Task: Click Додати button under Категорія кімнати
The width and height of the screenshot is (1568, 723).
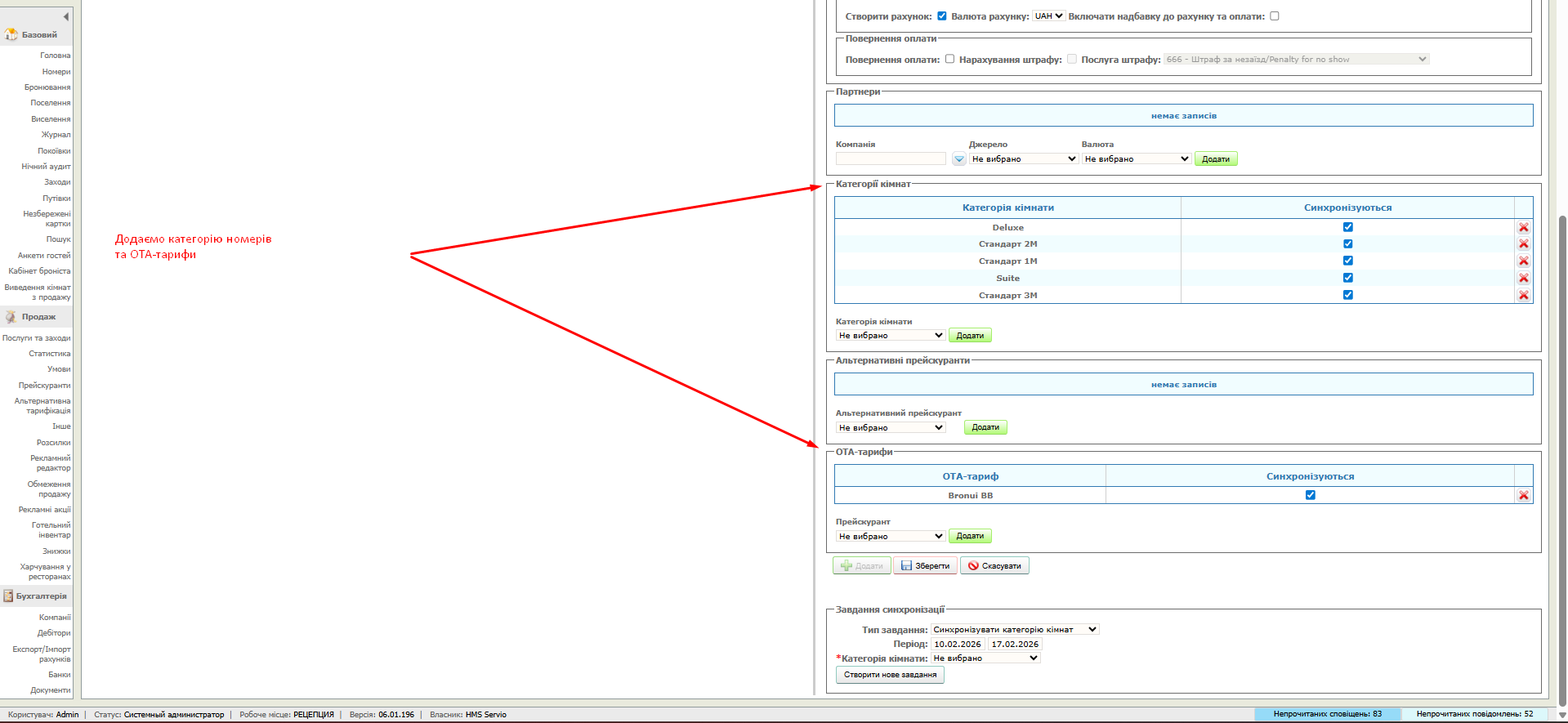Action: 970,336
